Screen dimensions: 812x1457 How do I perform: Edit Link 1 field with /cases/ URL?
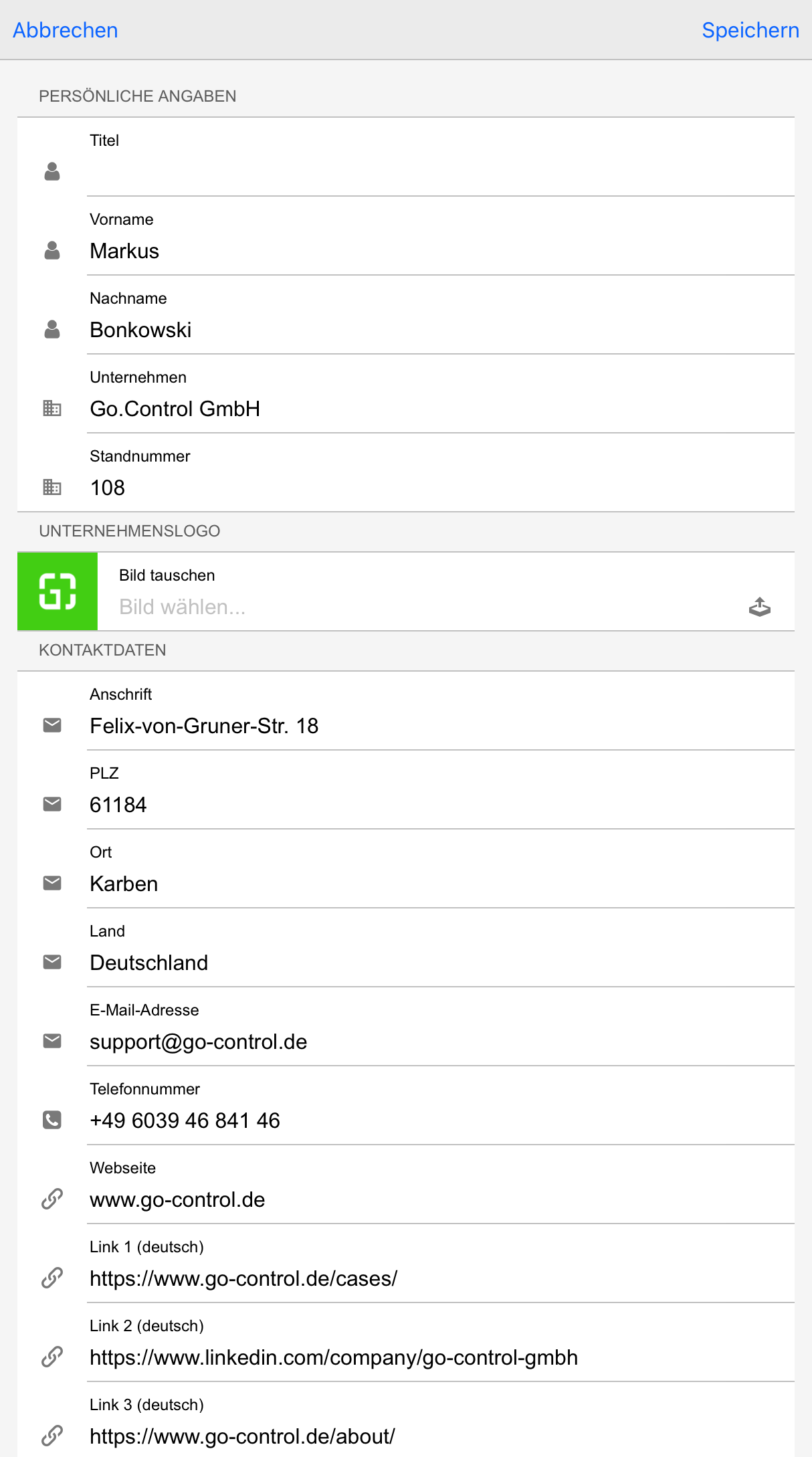pyautogui.click(x=441, y=1278)
